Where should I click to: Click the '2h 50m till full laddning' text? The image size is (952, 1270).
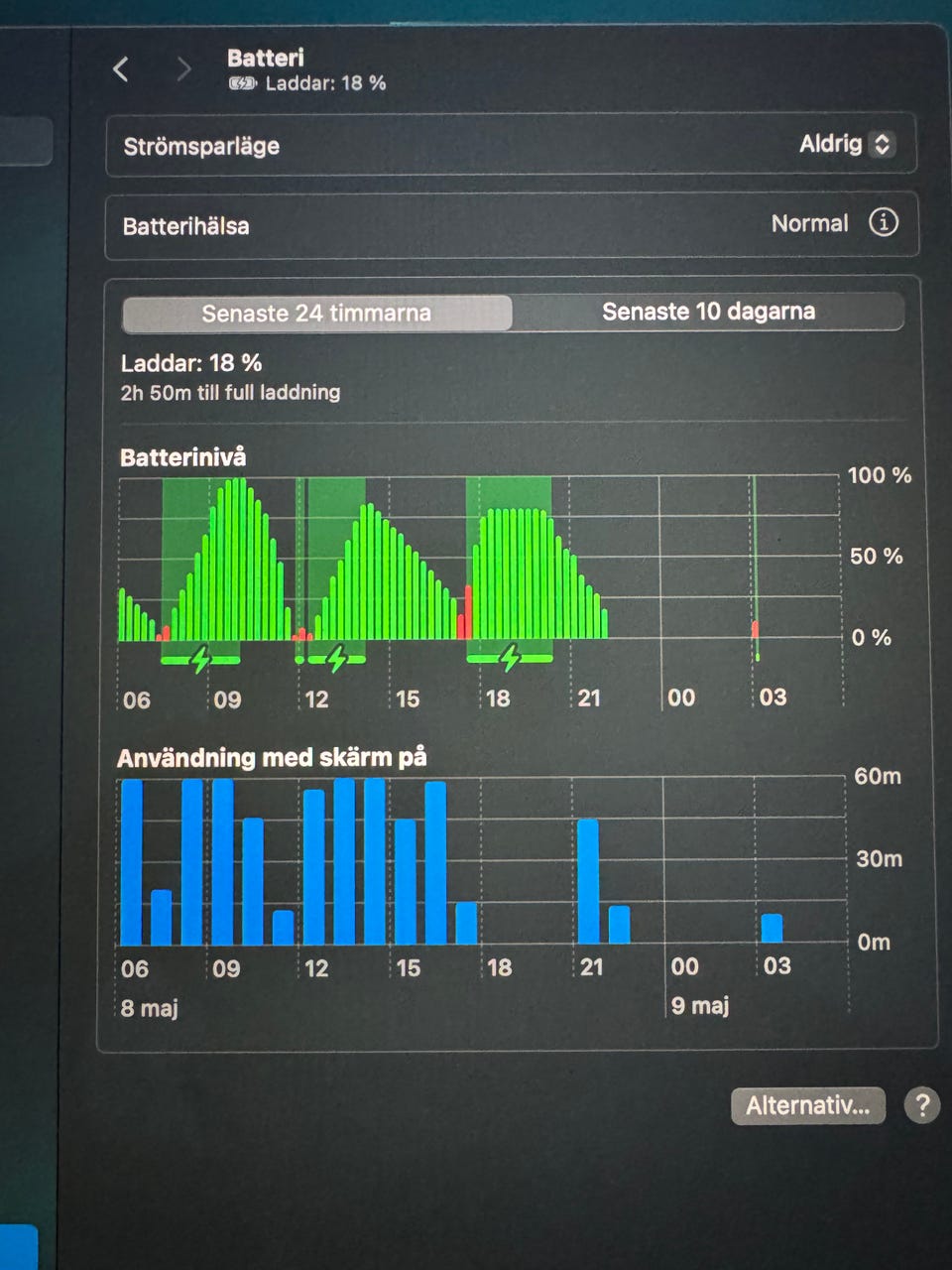pos(230,393)
